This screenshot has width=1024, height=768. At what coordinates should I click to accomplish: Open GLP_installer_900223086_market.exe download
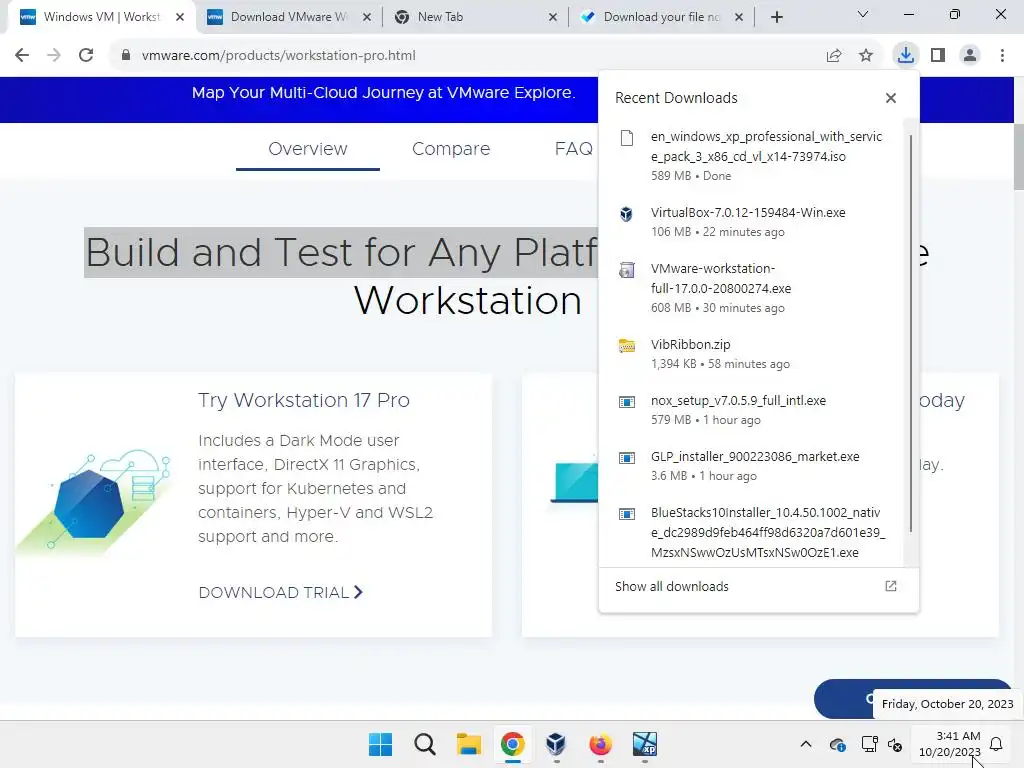[754, 466]
